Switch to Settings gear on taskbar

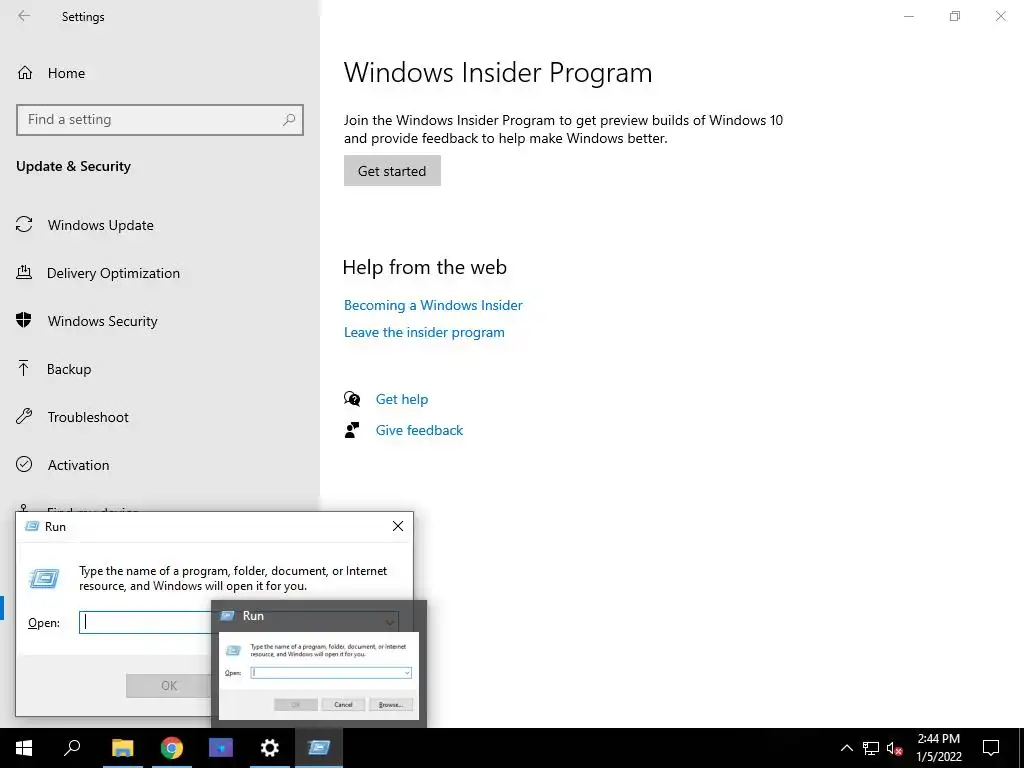[x=269, y=748]
